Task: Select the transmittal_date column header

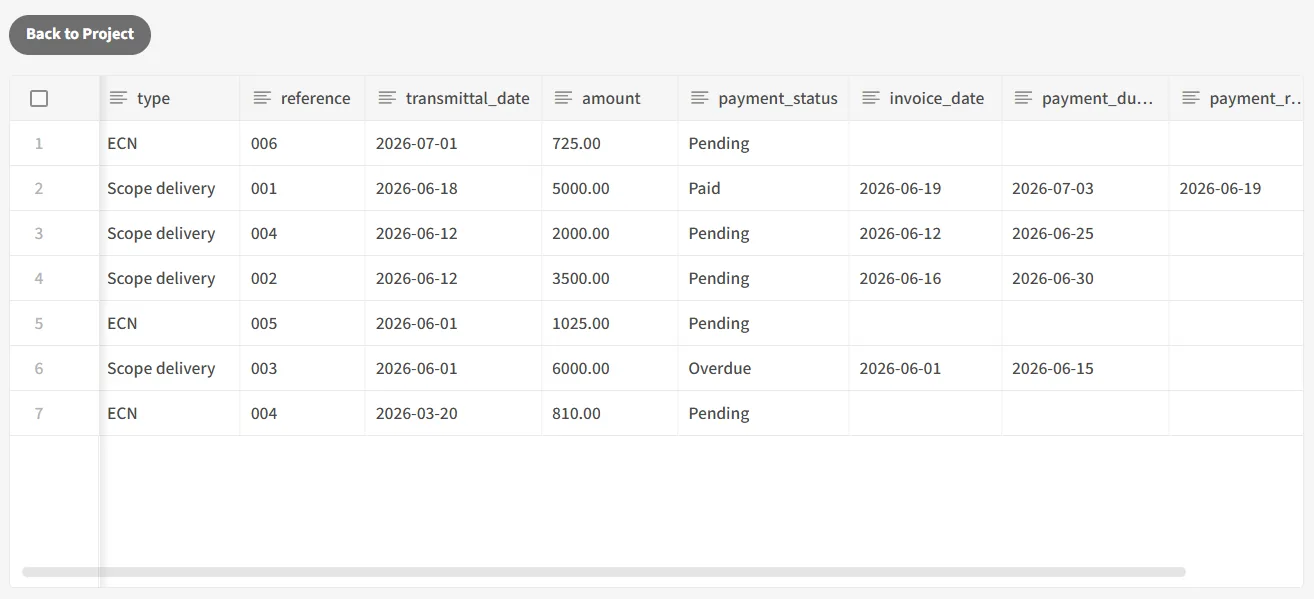Action: 454,98
